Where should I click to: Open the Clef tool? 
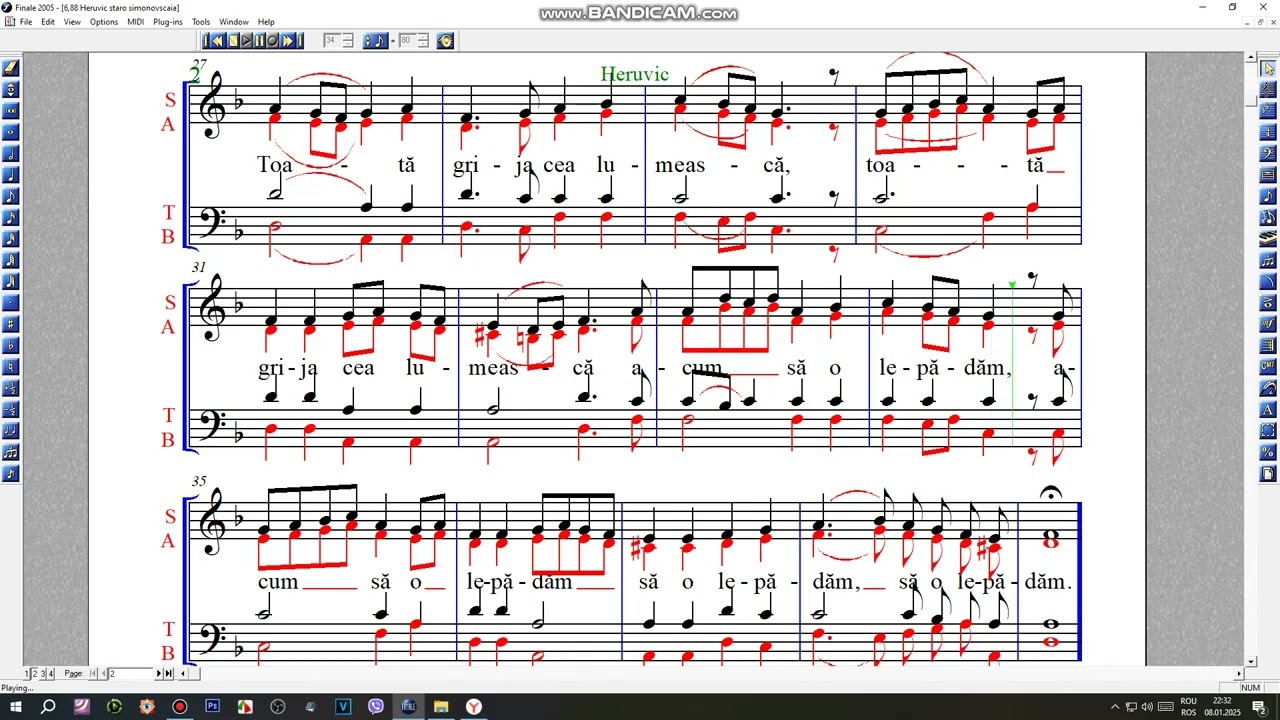[1268, 153]
